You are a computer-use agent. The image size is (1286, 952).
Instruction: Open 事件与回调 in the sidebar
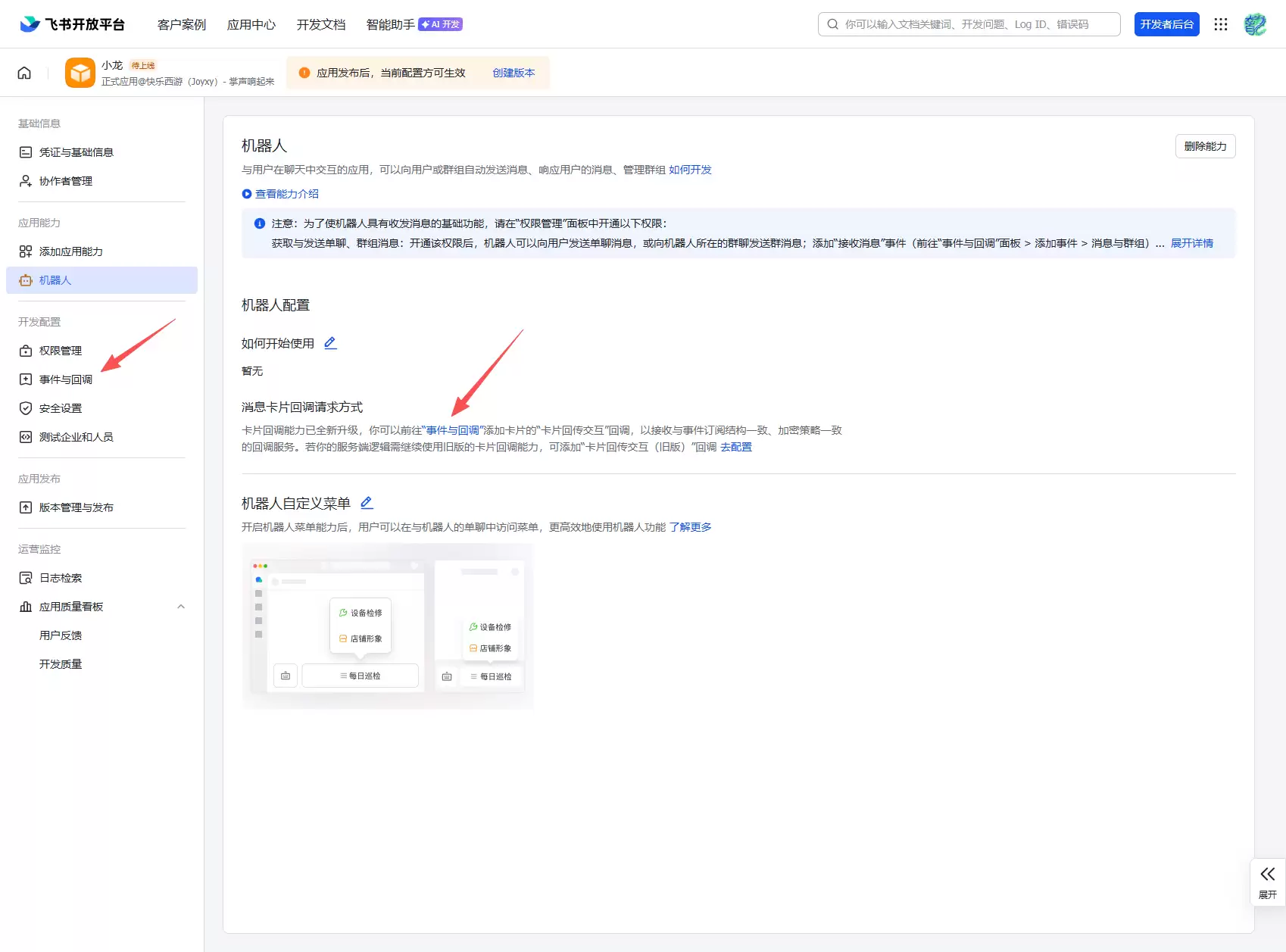(66, 379)
